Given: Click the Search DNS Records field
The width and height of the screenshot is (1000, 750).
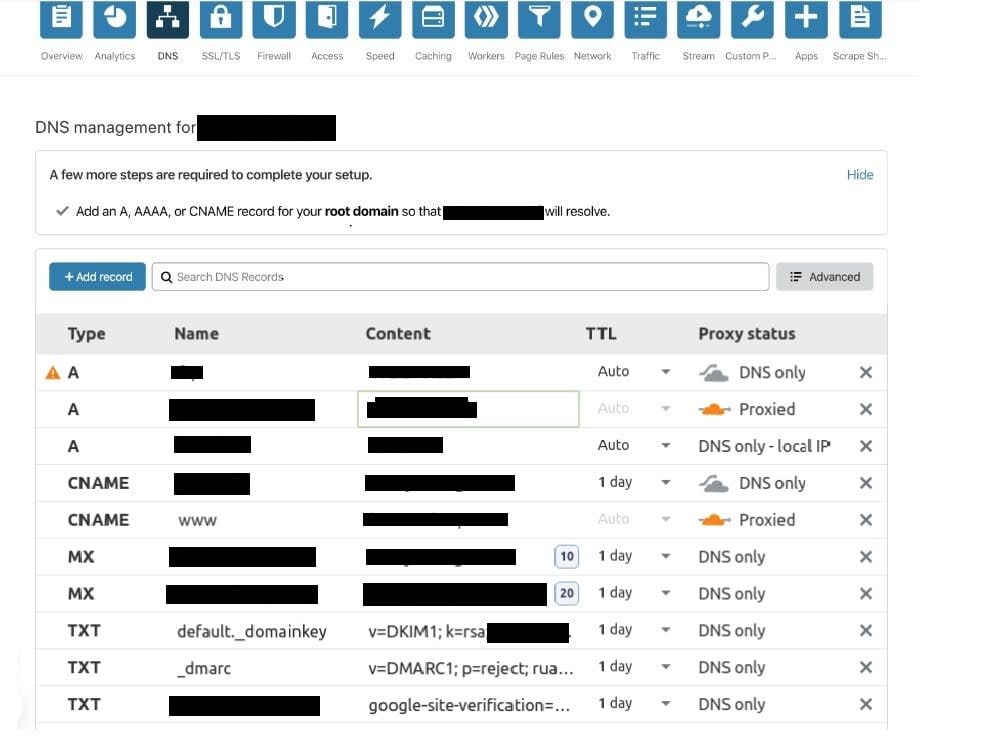Looking at the screenshot, I should [459, 276].
